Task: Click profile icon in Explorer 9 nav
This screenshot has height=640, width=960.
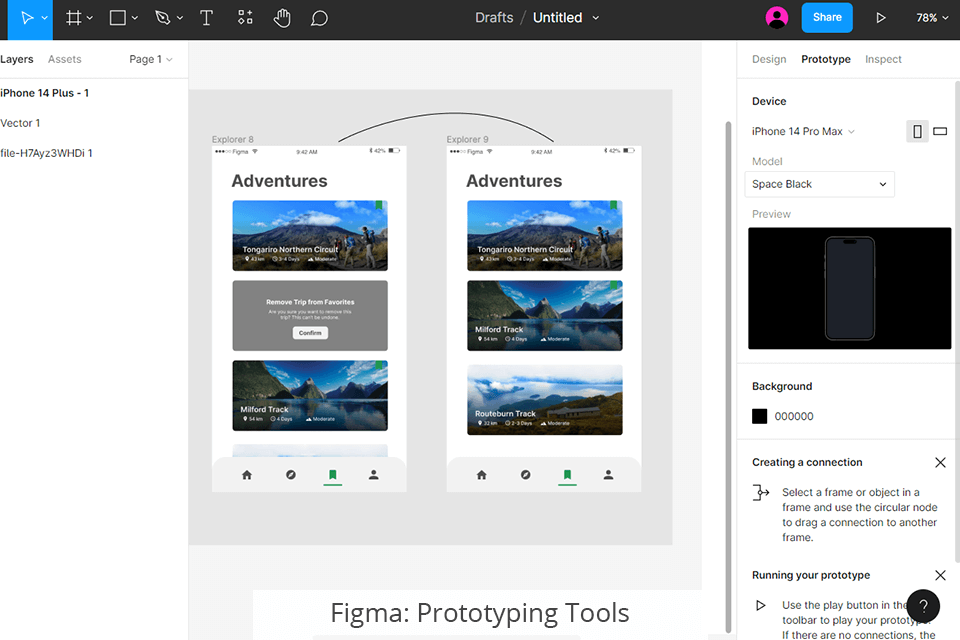Action: tap(608, 475)
